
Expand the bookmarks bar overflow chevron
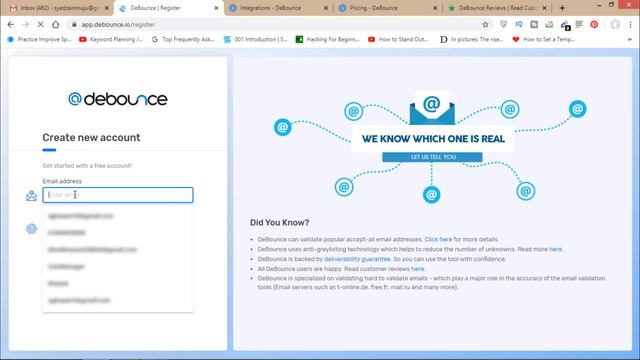point(630,39)
